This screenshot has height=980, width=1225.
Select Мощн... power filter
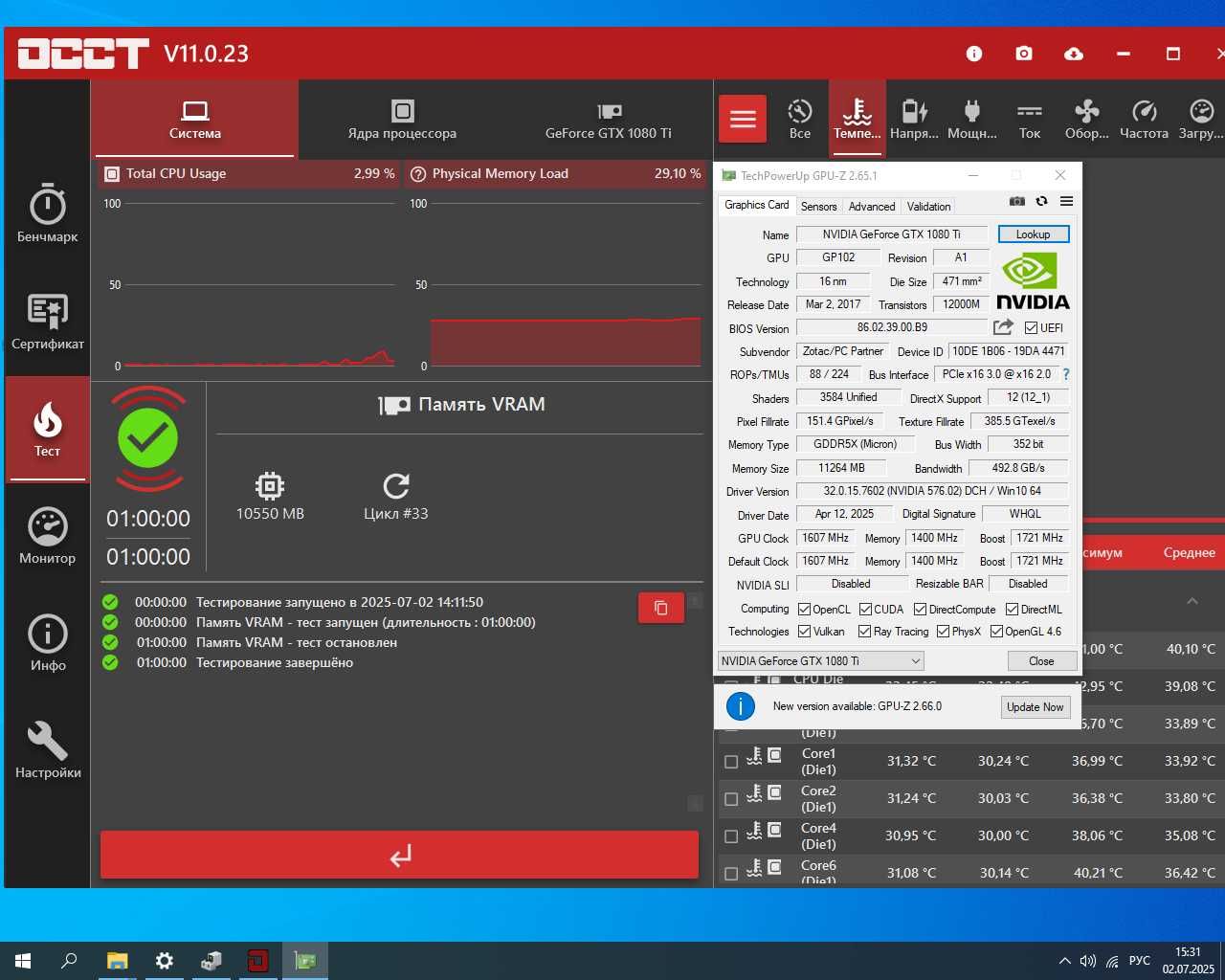[x=972, y=119]
